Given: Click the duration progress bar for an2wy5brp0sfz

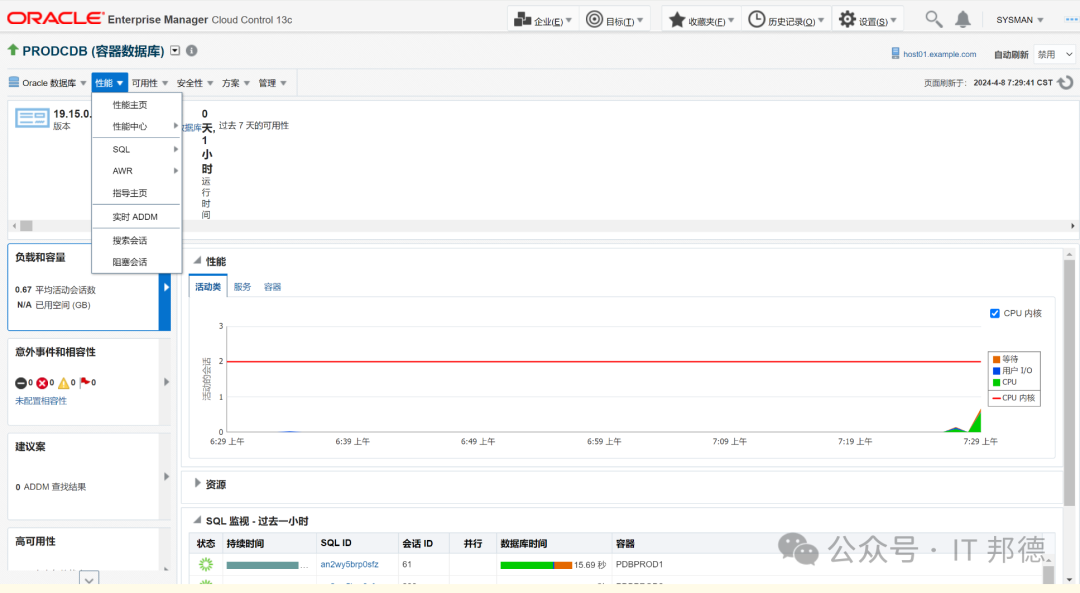Looking at the screenshot, I should coord(262,565).
